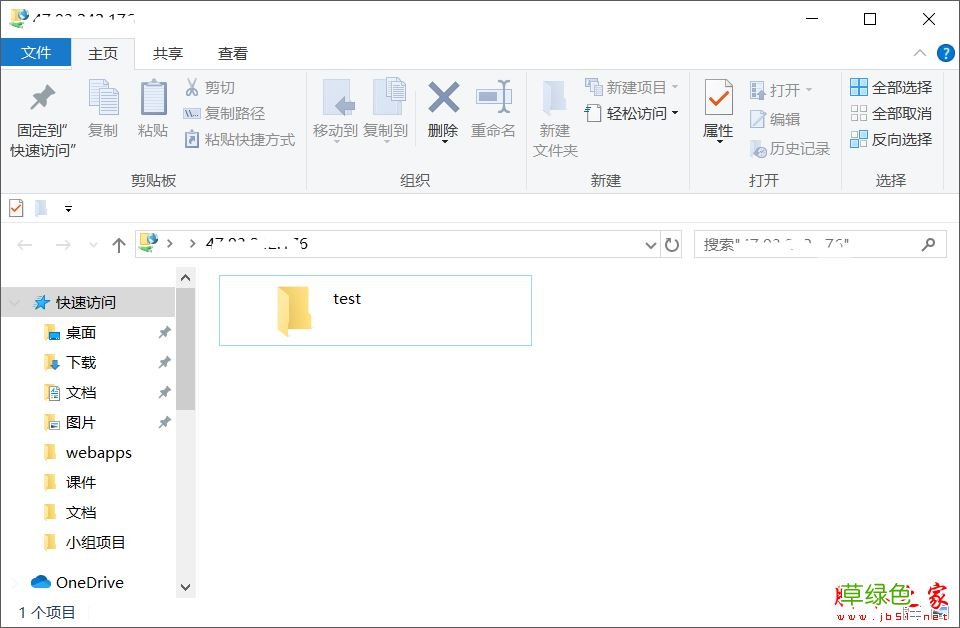The image size is (960, 628).
Task: Switch to the 查看 (View) tab
Action: coord(232,53)
